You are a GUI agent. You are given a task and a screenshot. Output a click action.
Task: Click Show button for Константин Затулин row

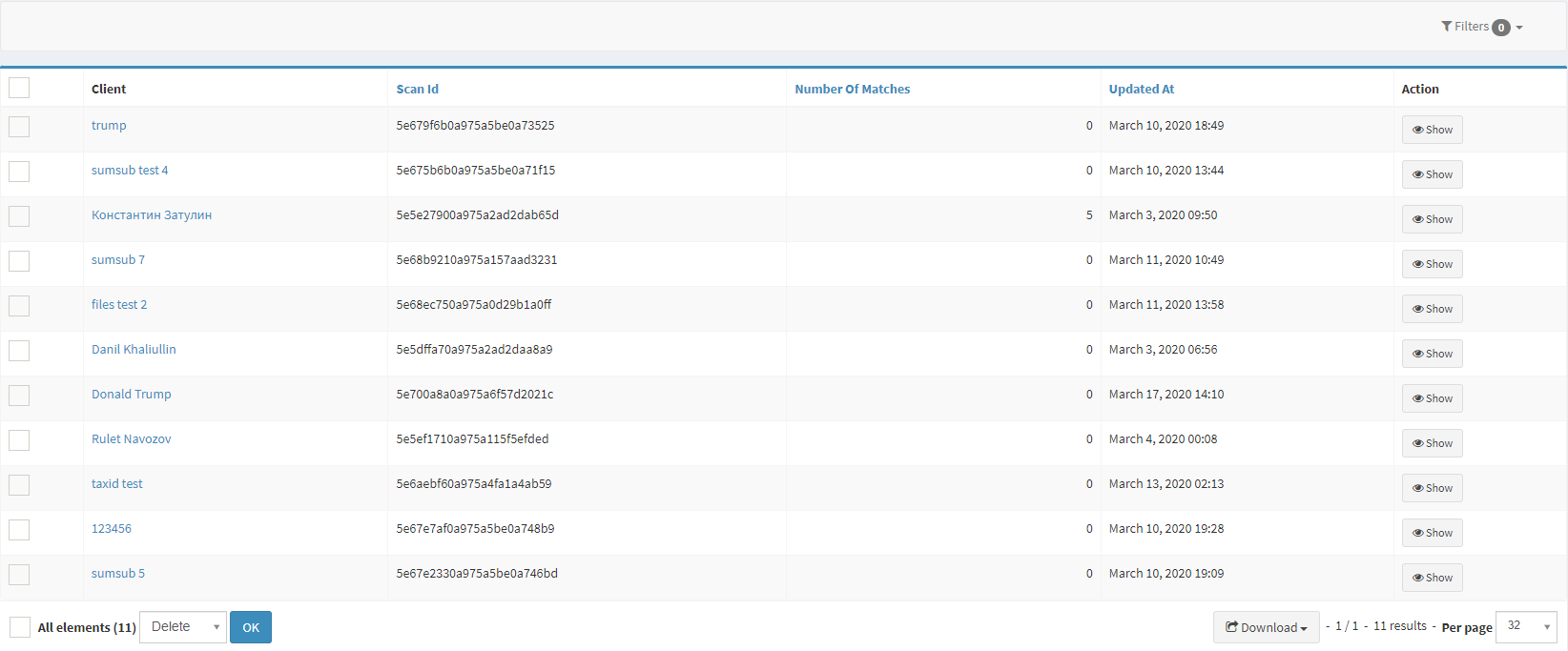click(1432, 219)
